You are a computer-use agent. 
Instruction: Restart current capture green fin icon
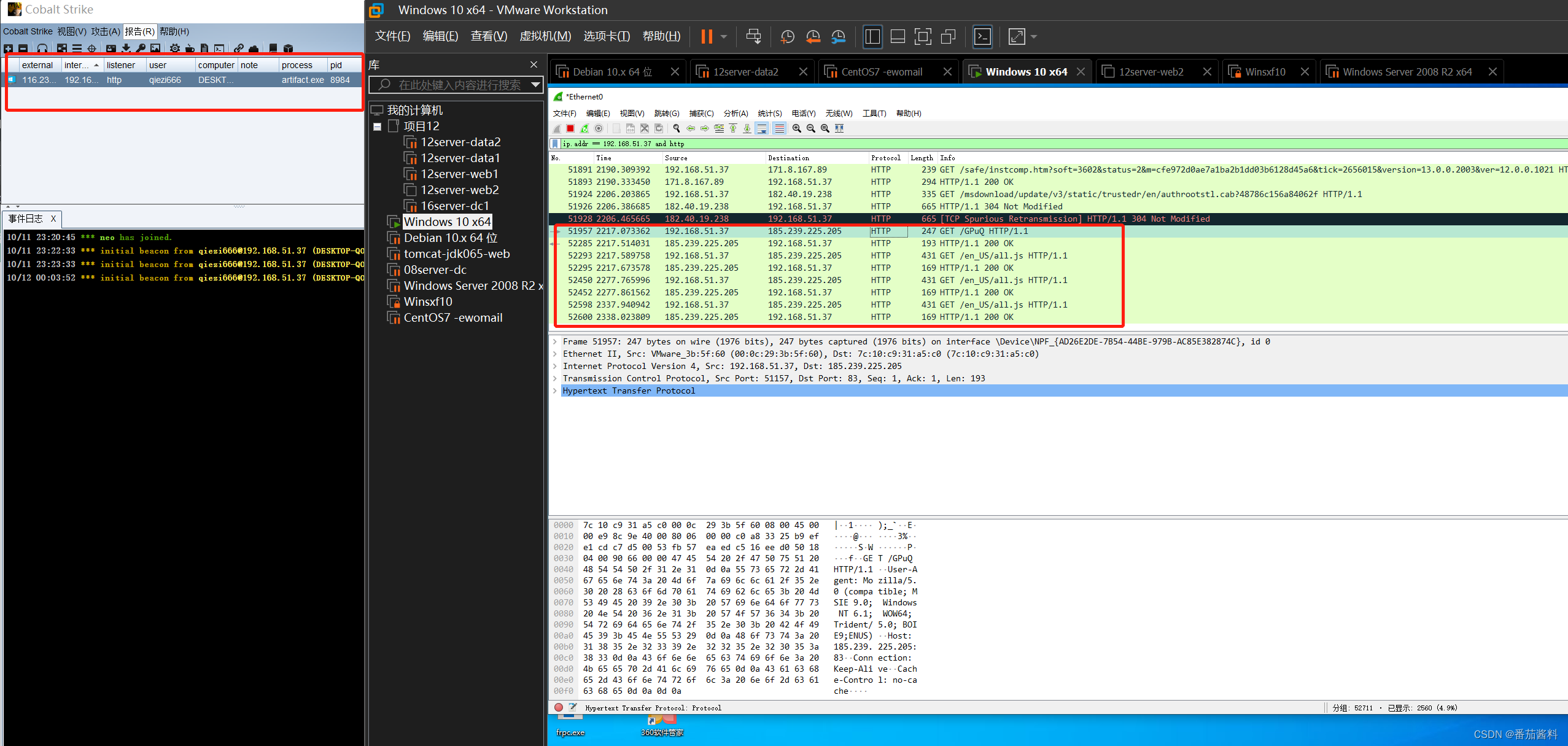(x=584, y=128)
